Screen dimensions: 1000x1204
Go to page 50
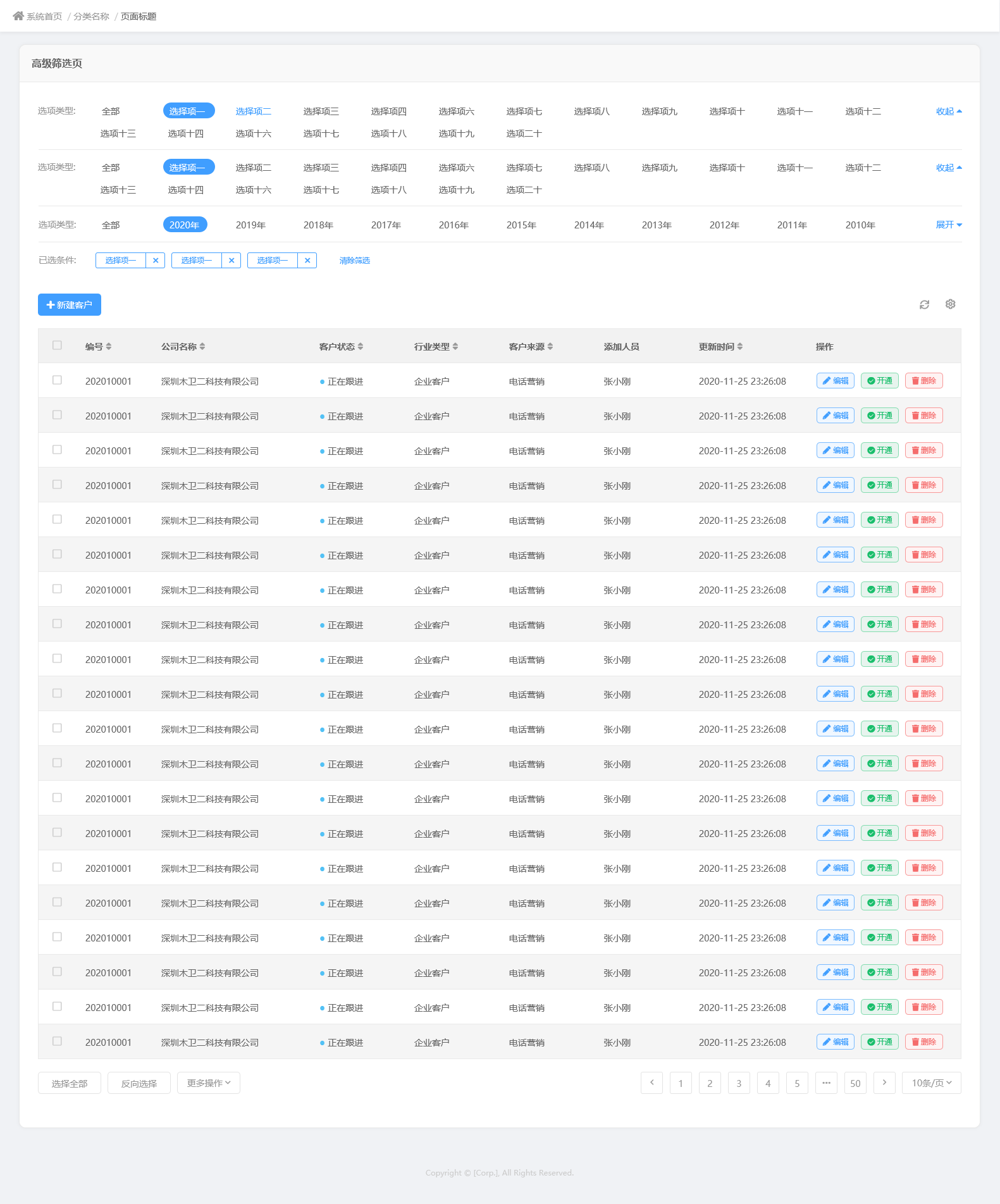(x=855, y=1083)
